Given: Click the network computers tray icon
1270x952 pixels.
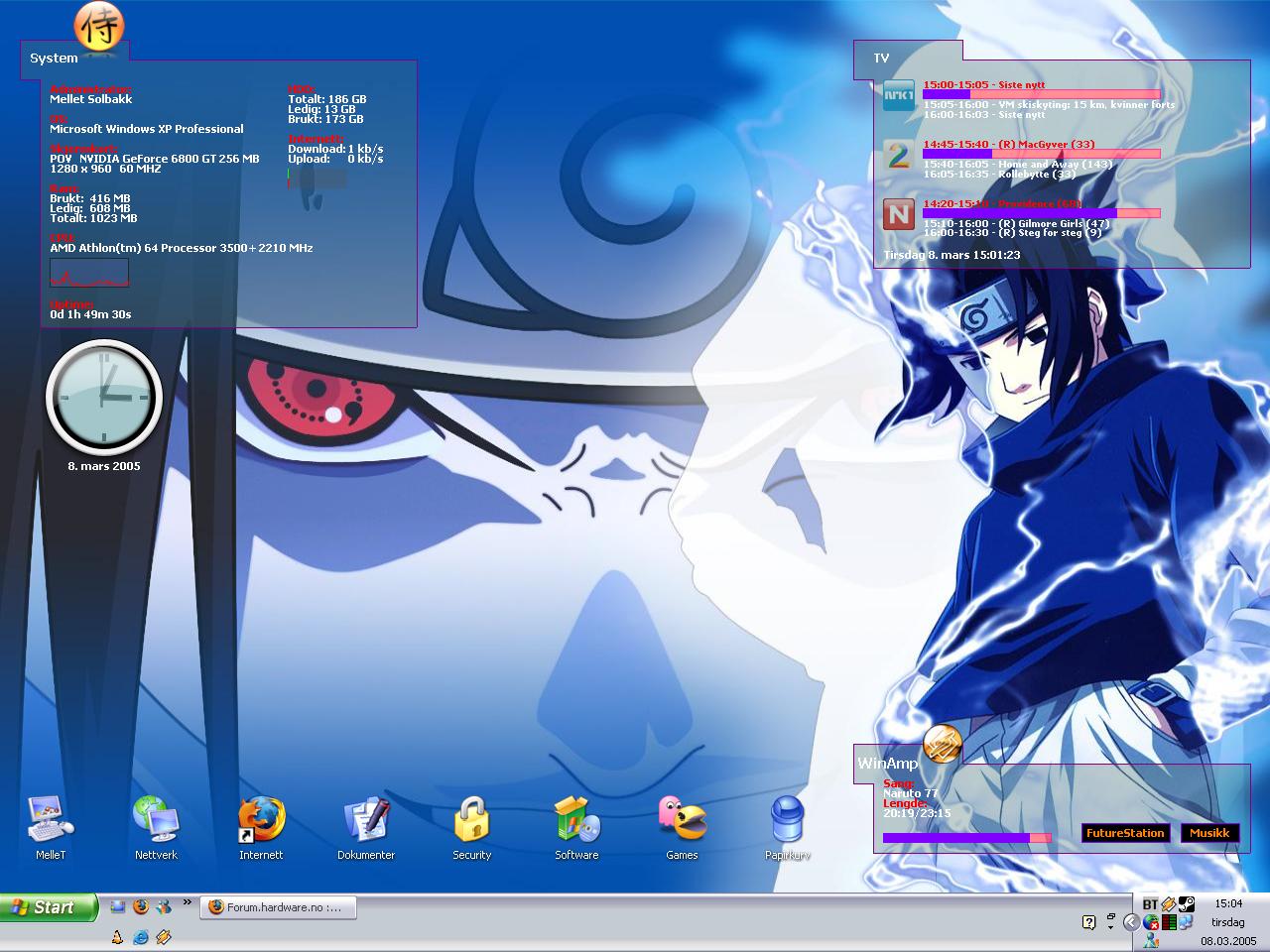Looking at the screenshot, I should (1186, 922).
